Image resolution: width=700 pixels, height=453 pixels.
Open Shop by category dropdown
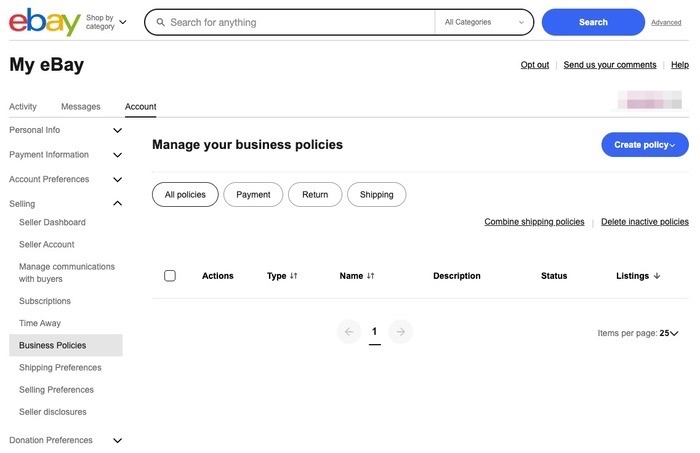tap(106, 22)
